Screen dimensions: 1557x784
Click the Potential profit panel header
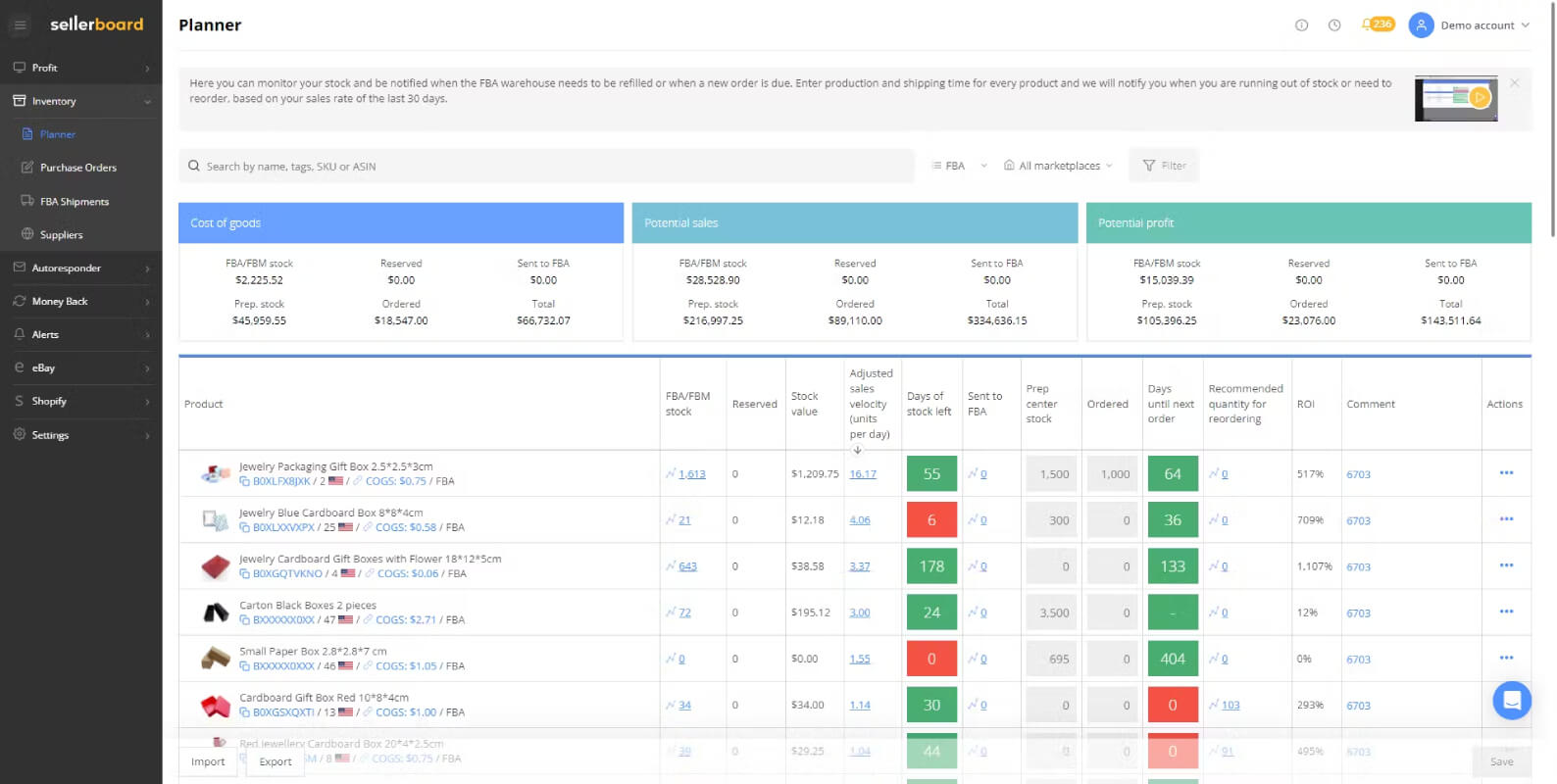[1309, 222]
